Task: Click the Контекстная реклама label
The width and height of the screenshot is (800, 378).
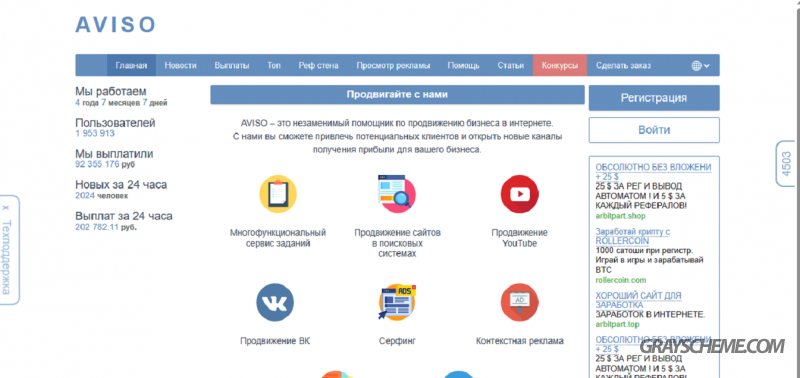Action: click(519, 341)
